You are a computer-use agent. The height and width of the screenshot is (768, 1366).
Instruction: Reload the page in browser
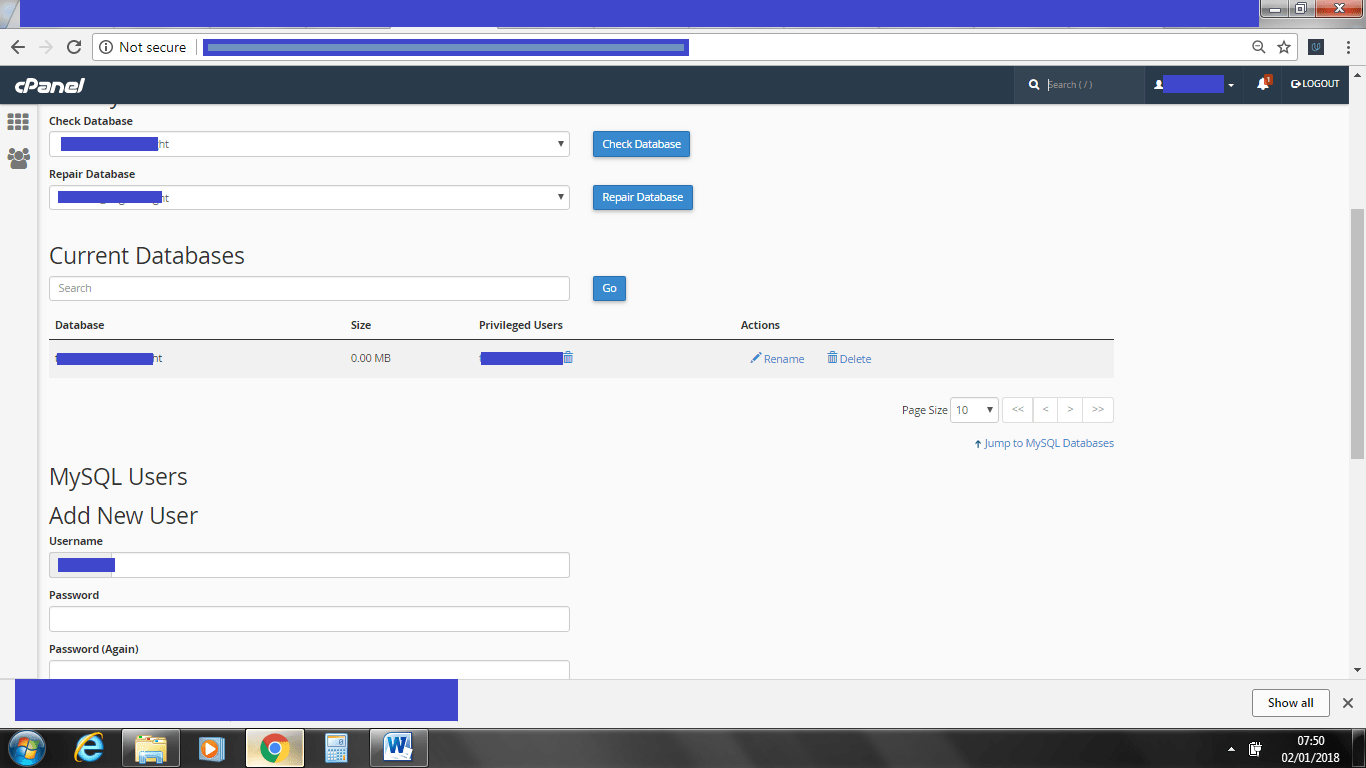pyautogui.click(x=73, y=47)
